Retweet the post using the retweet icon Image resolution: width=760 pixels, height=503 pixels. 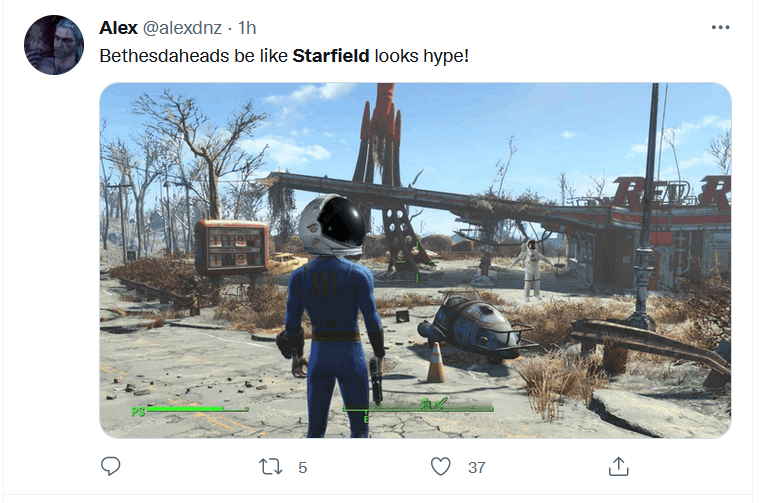(x=270, y=467)
